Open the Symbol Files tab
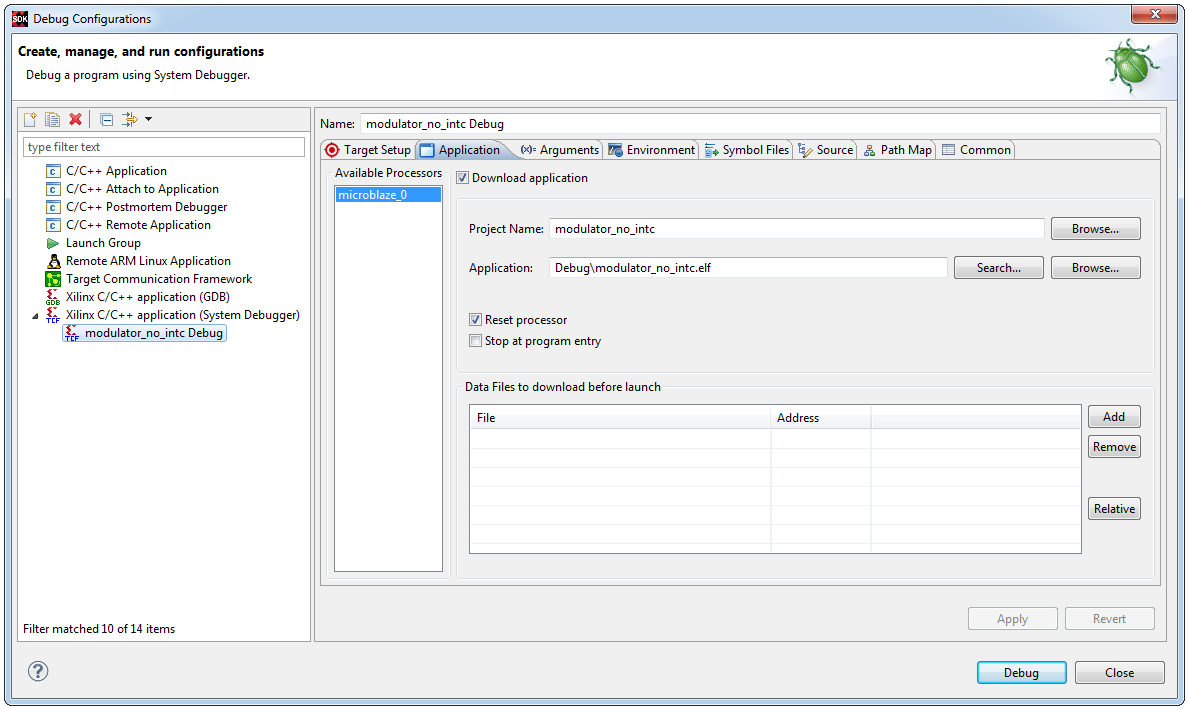The height and width of the screenshot is (709, 1189). coord(747,150)
